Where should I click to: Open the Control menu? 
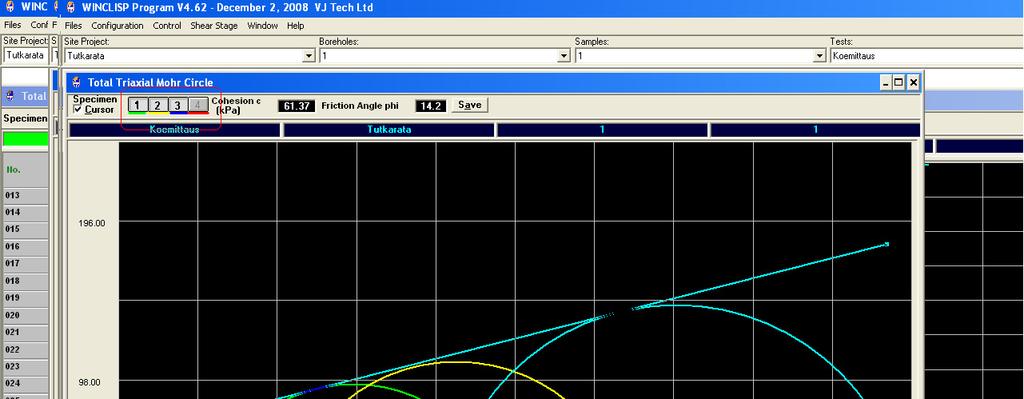tap(167, 25)
